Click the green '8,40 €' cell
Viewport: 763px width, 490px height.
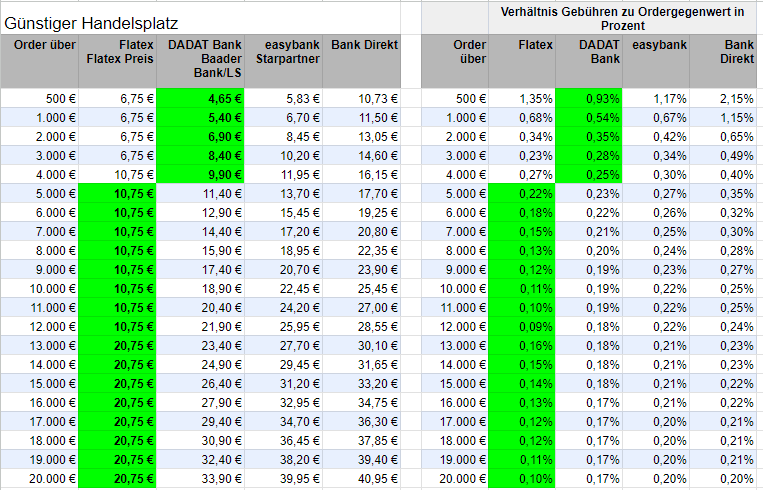[200, 156]
